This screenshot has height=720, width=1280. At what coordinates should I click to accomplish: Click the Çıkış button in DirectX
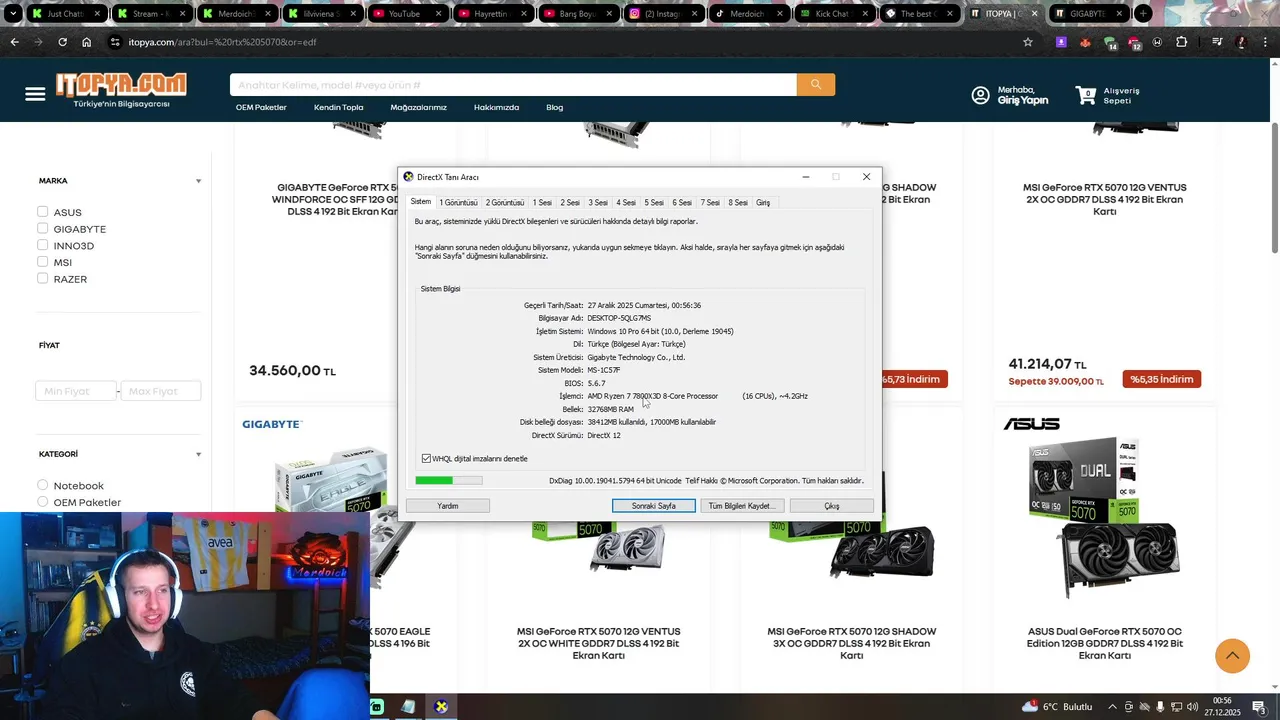pyautogui.click(x=832, y=506)
